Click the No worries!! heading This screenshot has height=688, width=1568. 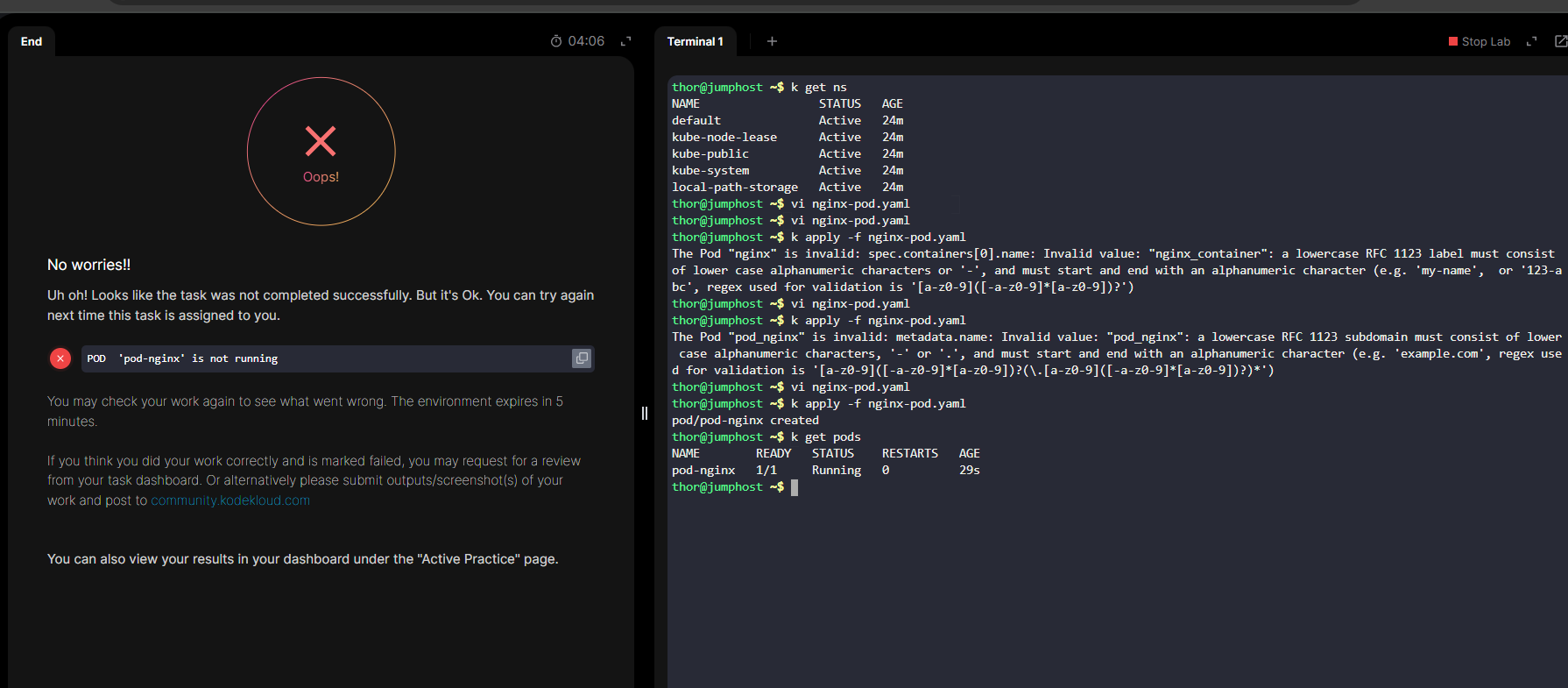(x=88, y=265)
